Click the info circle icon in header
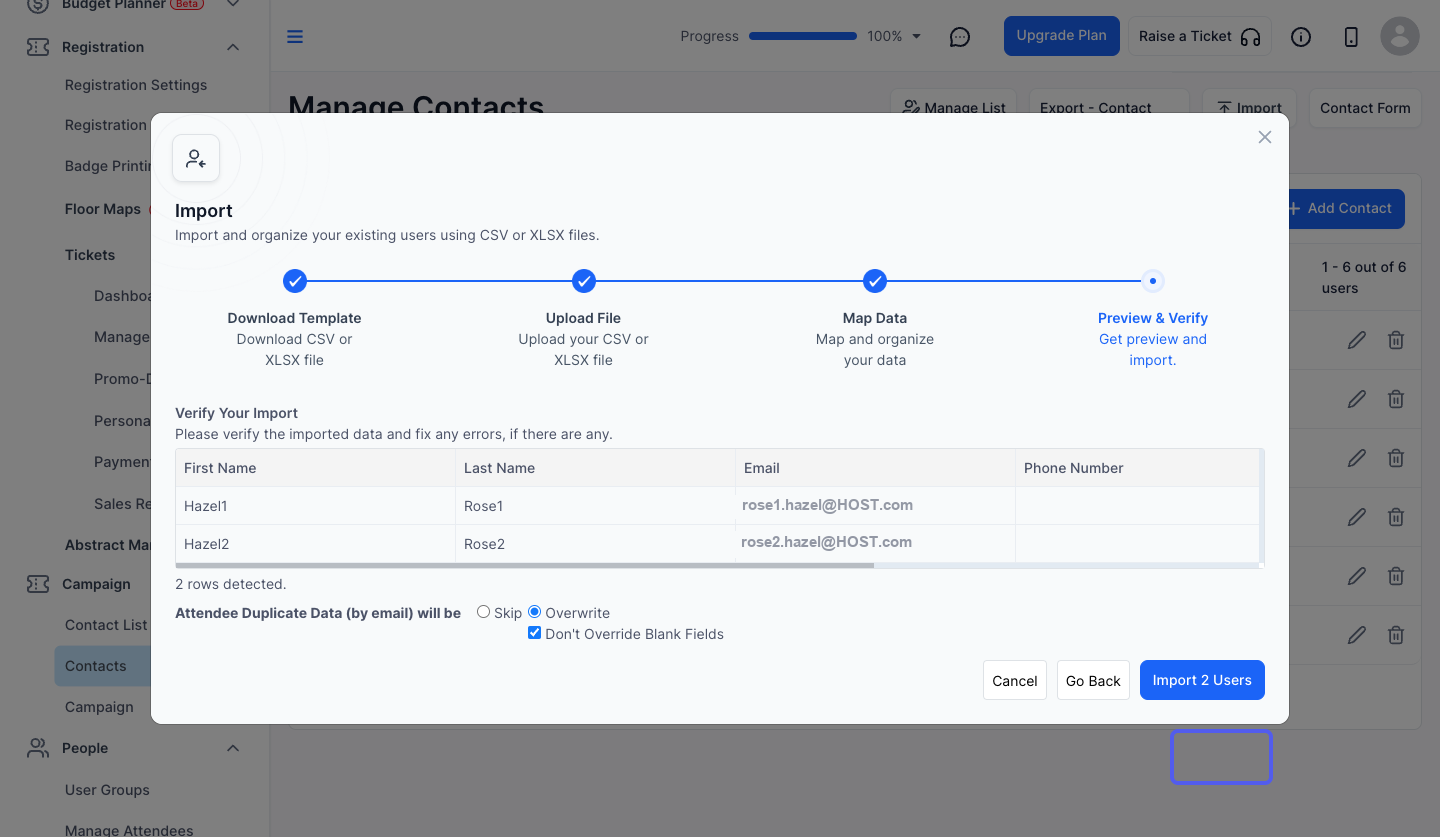1440x837 pixels. [1301, 37]
